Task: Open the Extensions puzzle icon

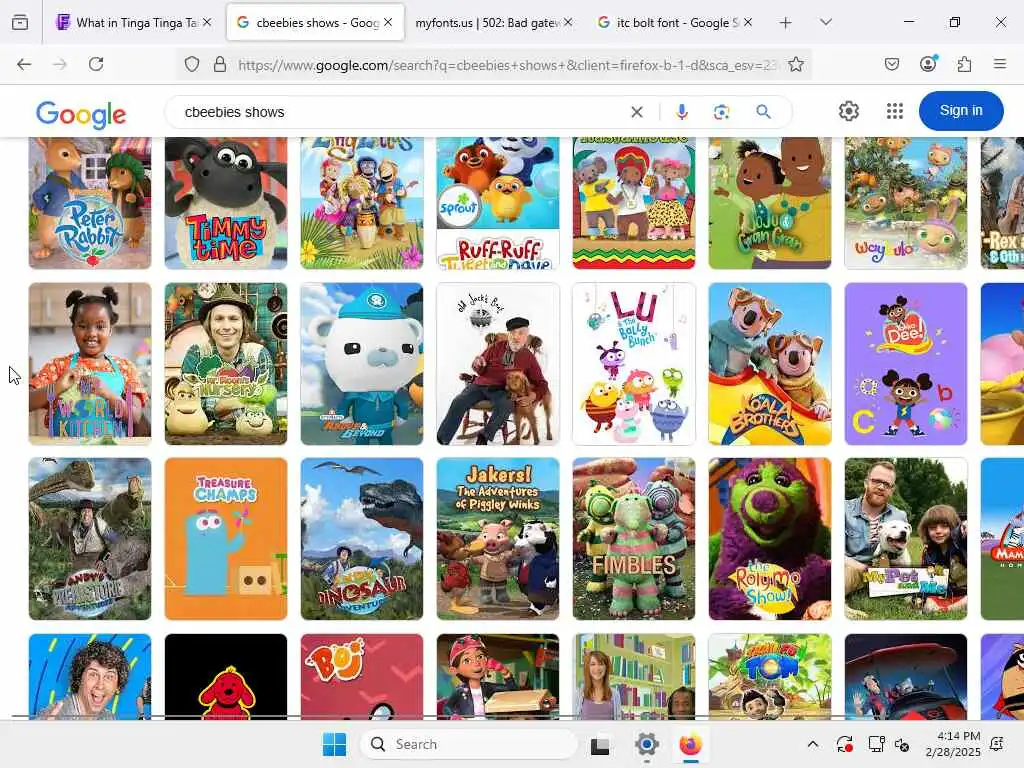Action: [964, 64]
